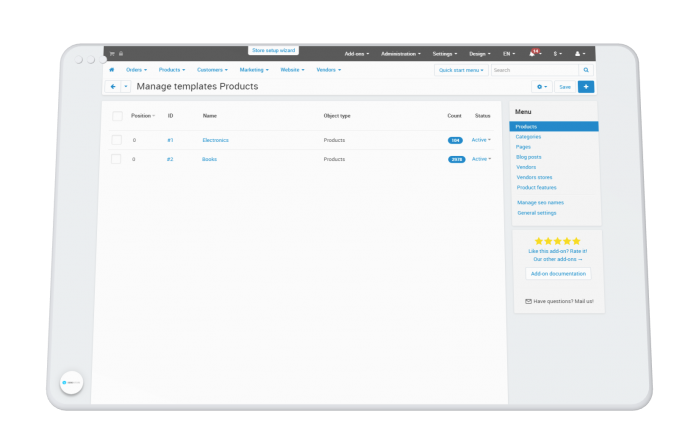Open the gear actions menu
Screen dimensions: 700x445
[x=542, y=87]
